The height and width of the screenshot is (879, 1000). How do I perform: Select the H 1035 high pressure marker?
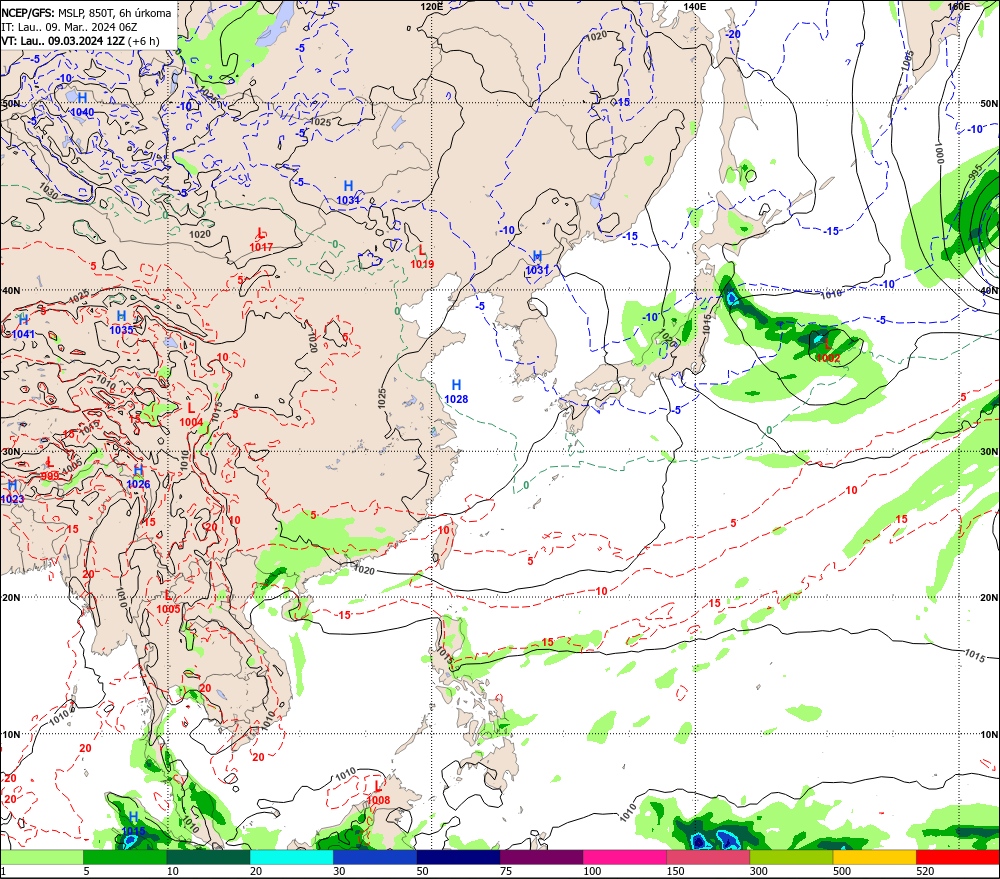121,323
